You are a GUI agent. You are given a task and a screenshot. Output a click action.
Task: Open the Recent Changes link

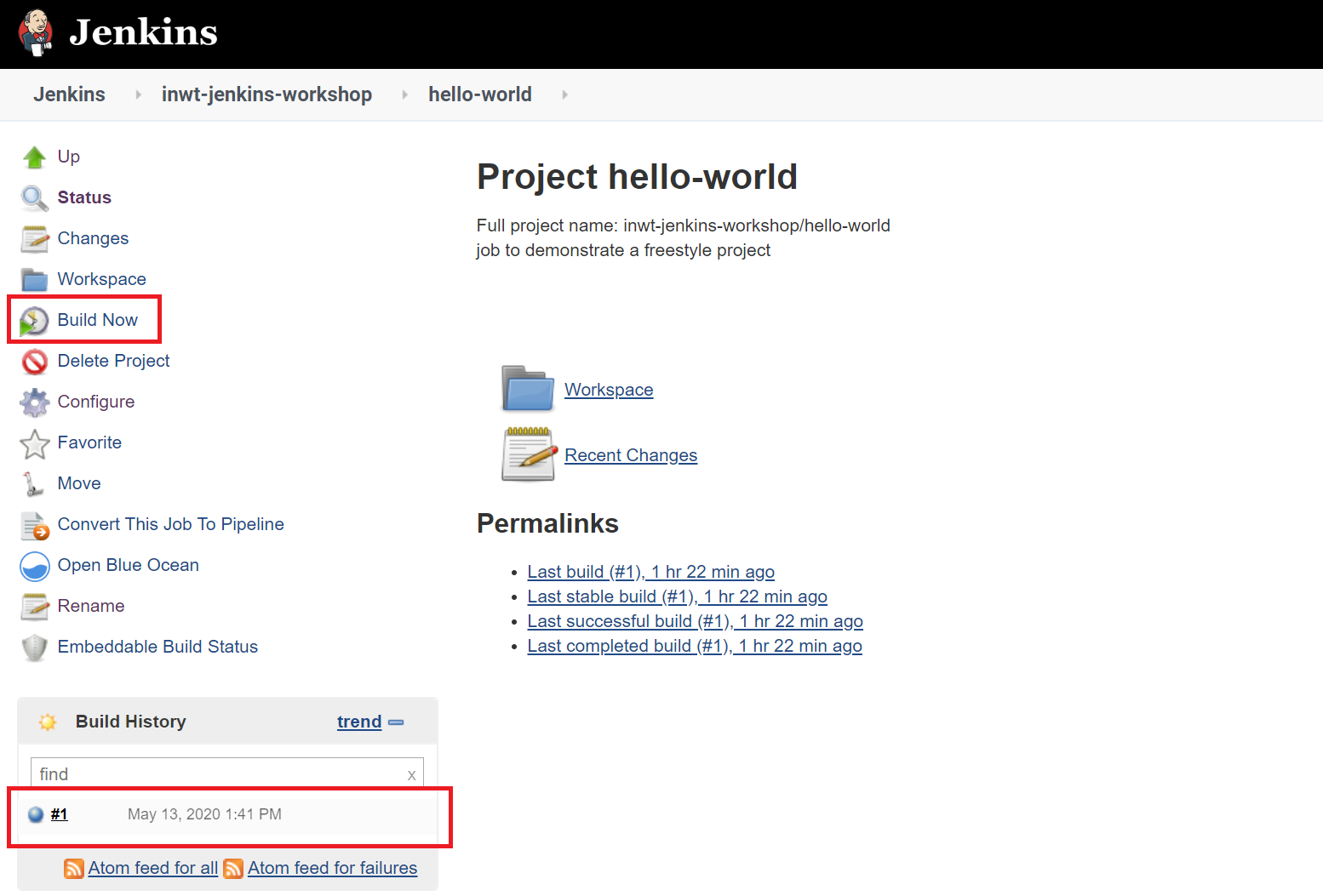pyautogui.click(x=631, y=455)
